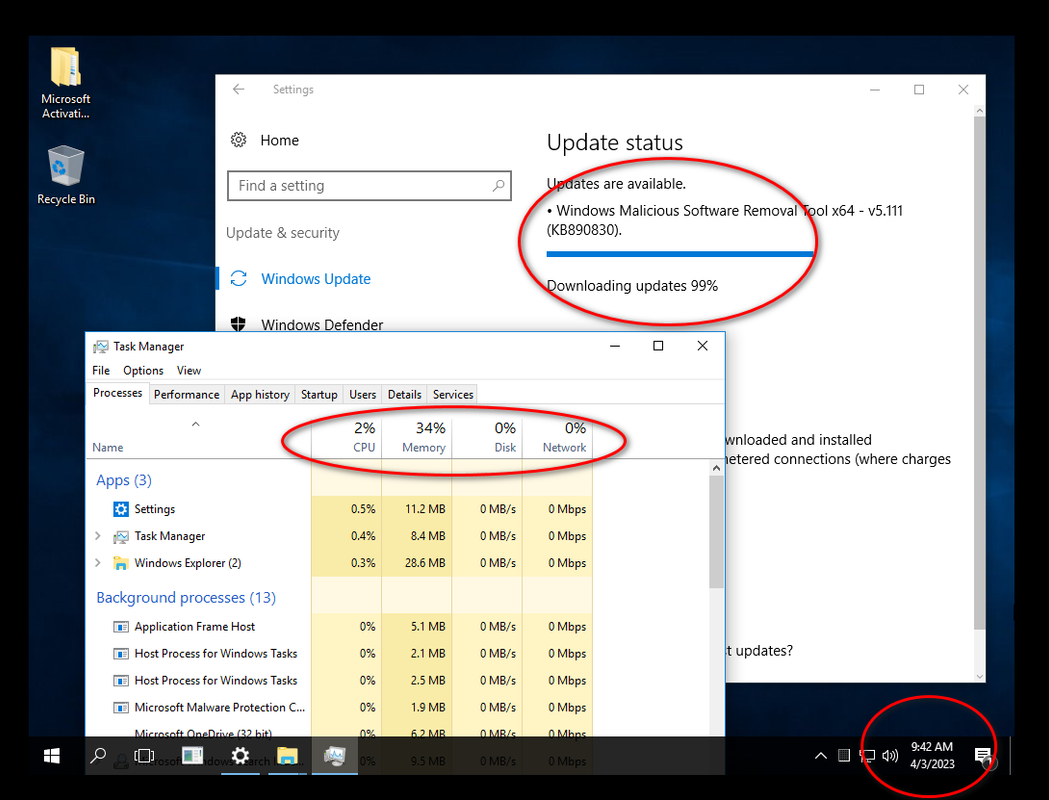Open the File menu in Task Manager

click(x=101, y=371)
